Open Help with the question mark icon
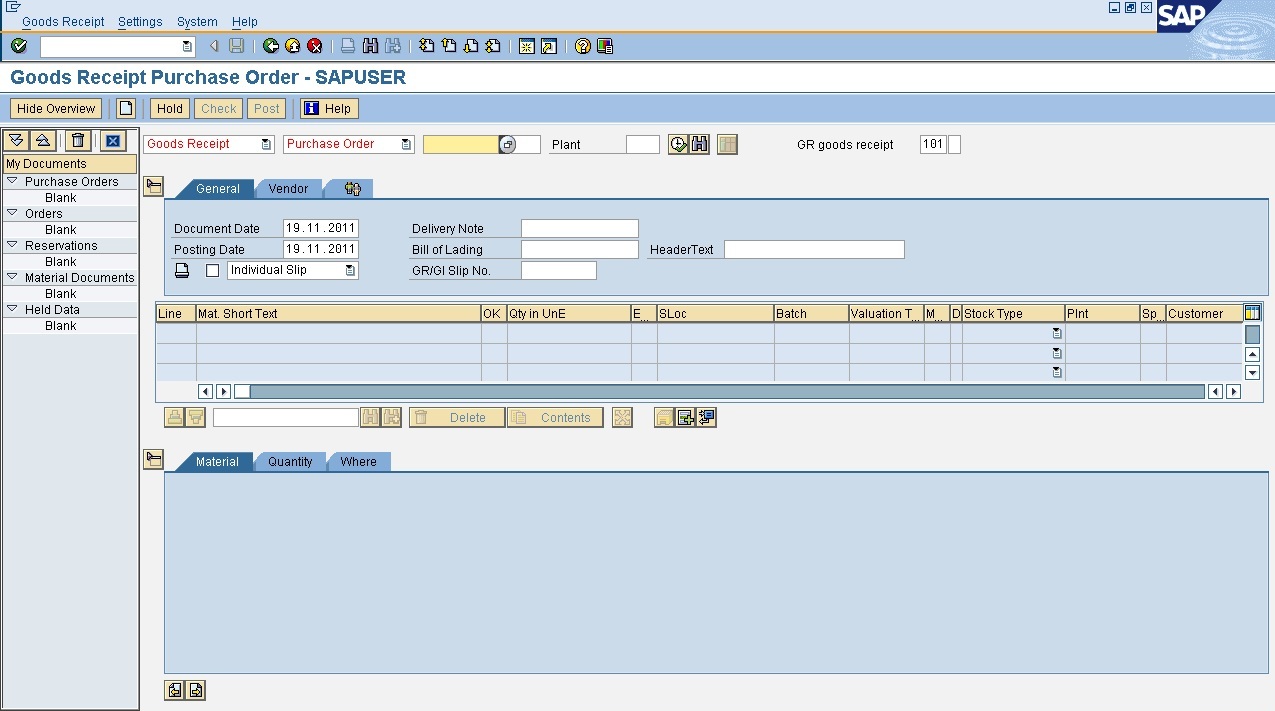 click(583, 46)
